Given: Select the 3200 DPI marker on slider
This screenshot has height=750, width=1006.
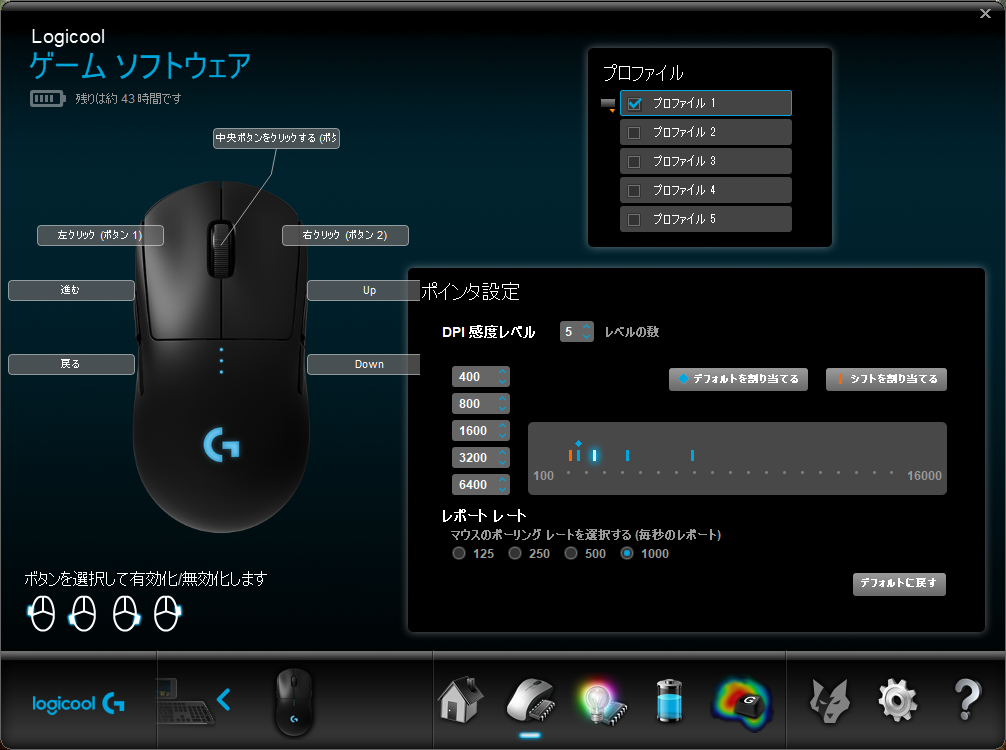Looking at the screenshot, I should pos(627,456).
